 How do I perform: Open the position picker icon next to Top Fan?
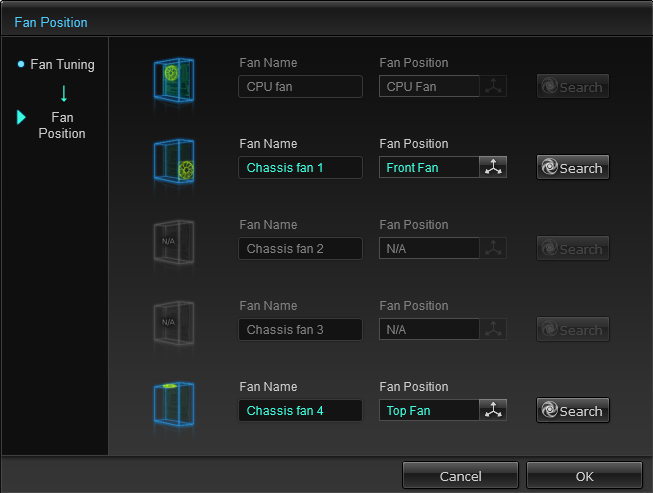493,410
